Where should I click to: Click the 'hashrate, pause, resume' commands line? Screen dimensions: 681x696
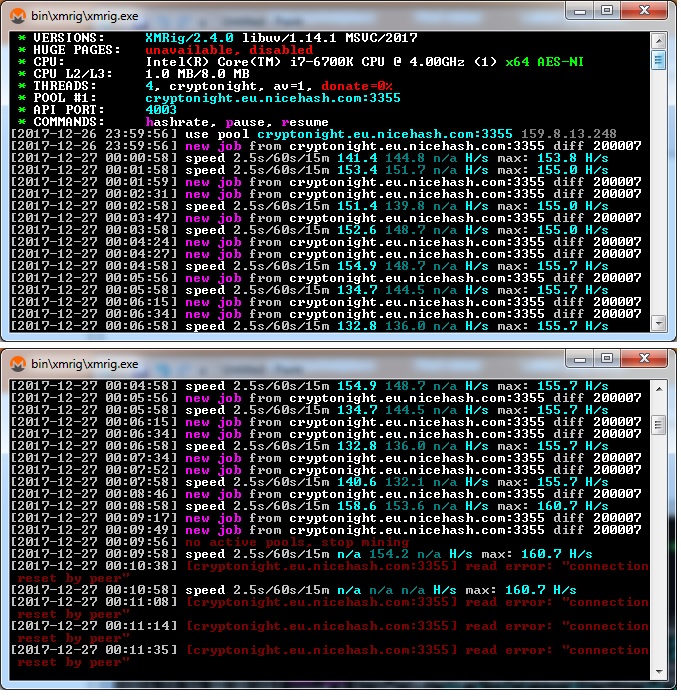coord(237,122)
